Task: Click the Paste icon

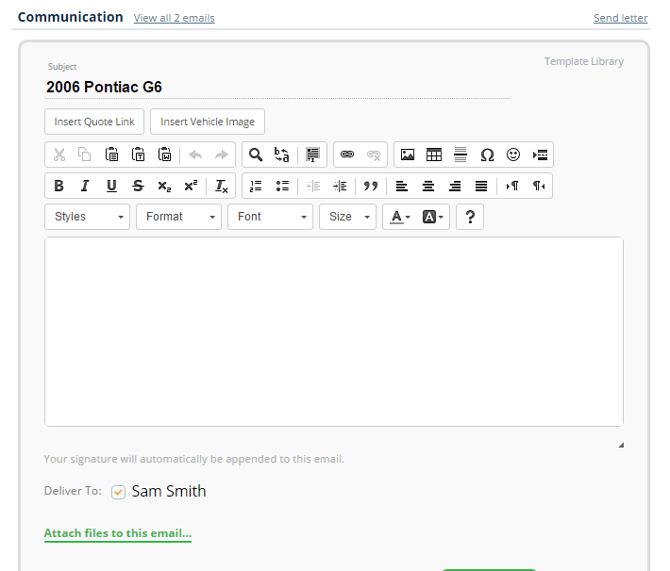Action: click(x=112, y=155)
